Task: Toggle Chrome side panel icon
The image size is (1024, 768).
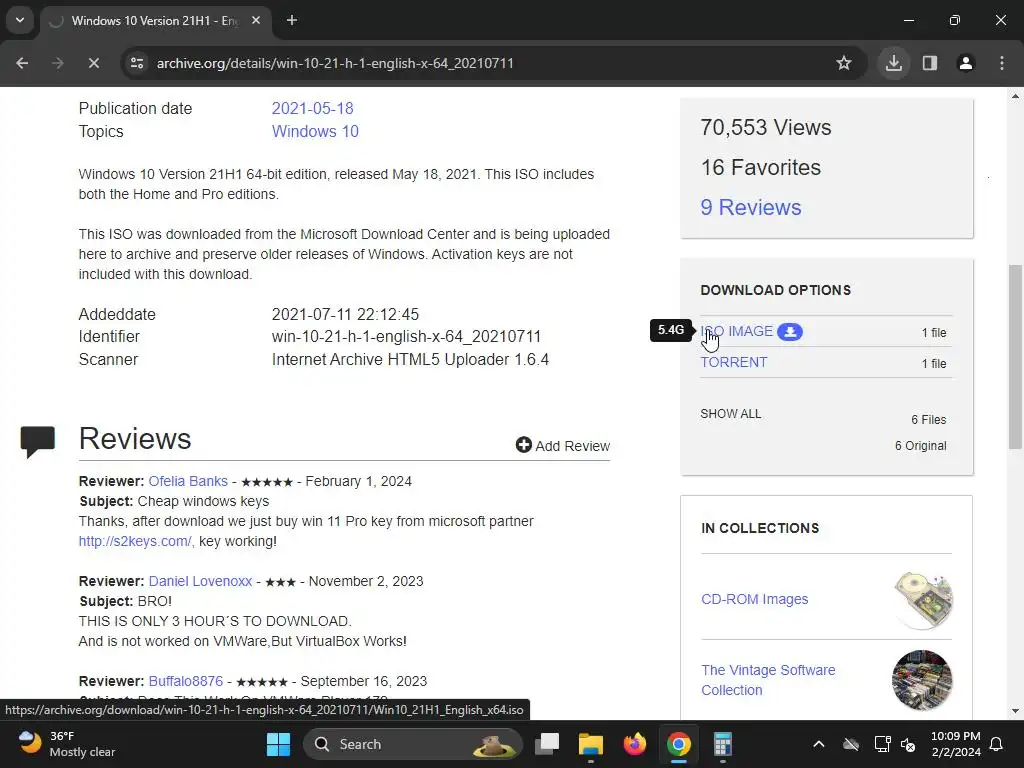Action: (x=930, y=63)
